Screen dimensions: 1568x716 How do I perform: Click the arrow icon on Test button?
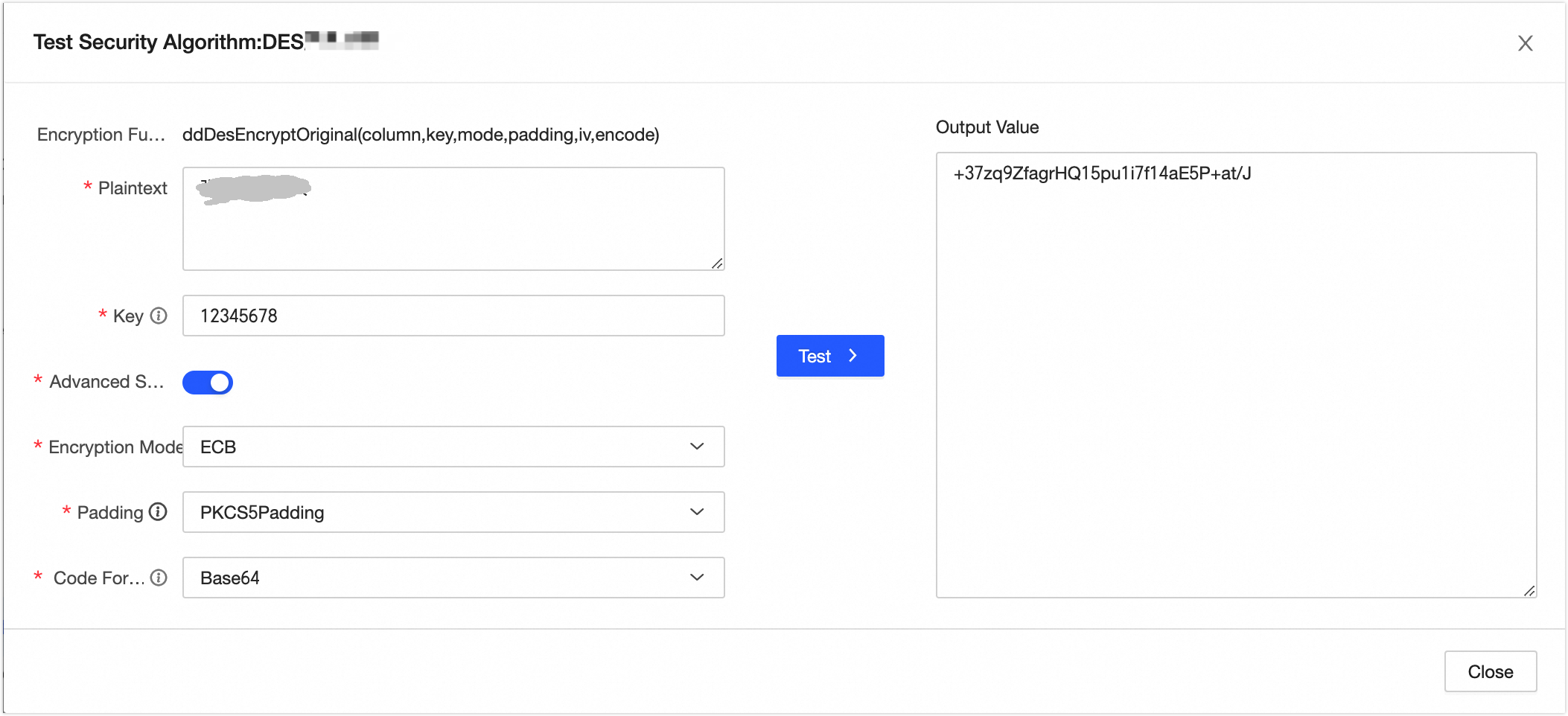pyautogui.click(x=853, y=356)
